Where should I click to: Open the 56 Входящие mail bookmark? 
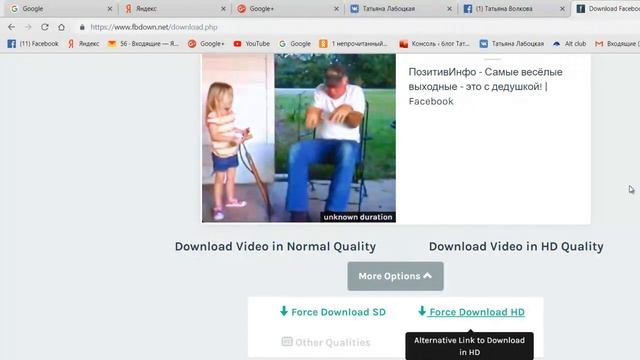(143, 44)
